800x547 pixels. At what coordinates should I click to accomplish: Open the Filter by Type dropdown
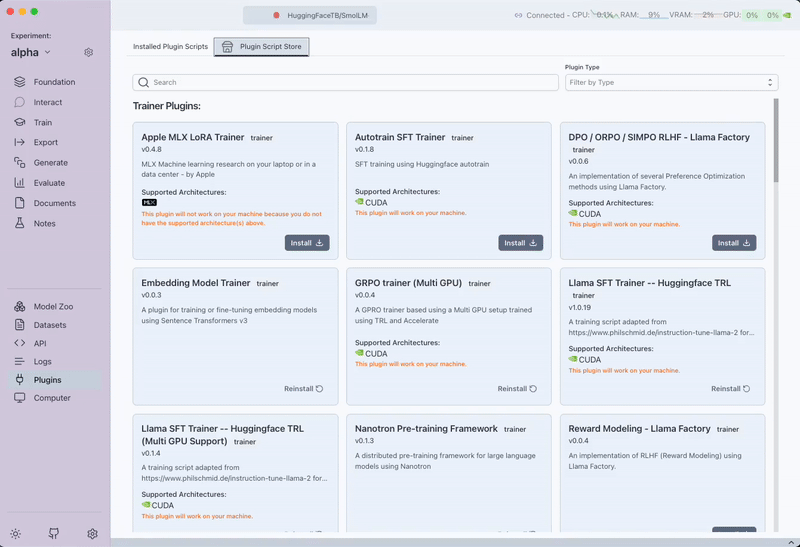pos(671,82)
